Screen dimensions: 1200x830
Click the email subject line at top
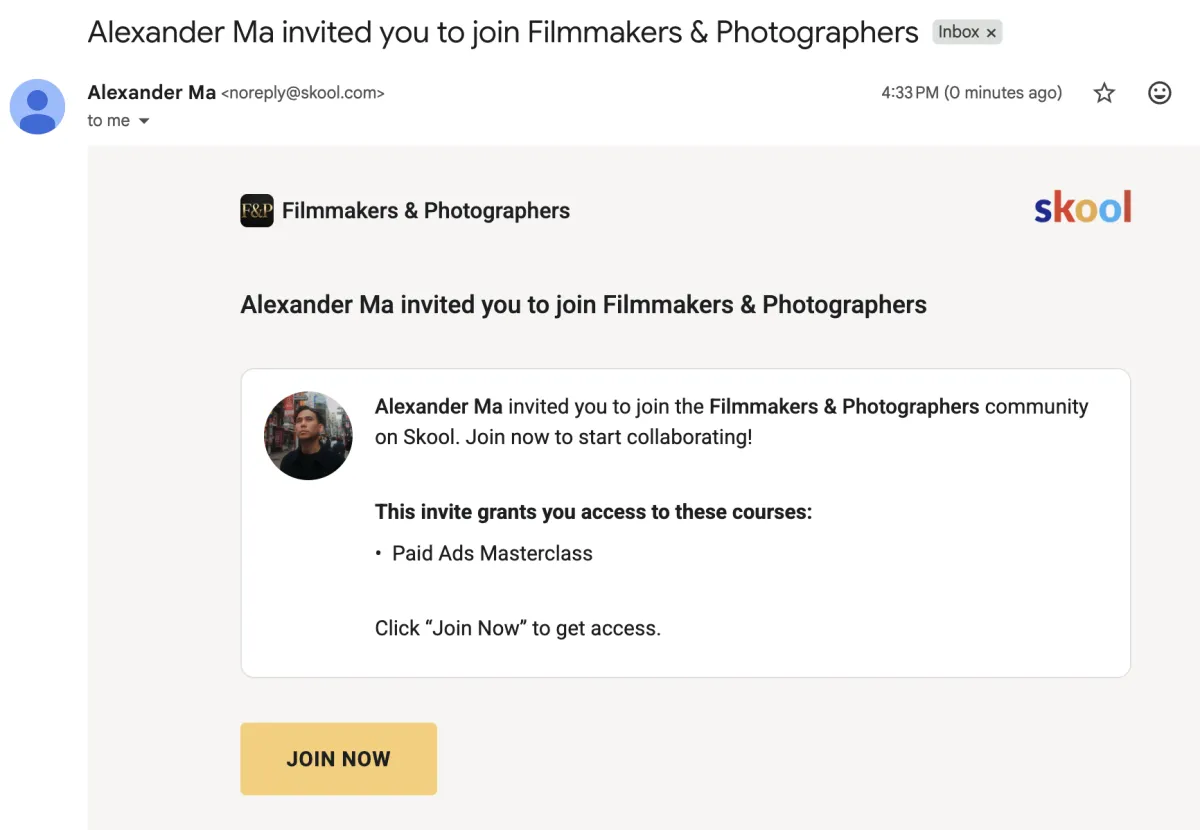click(503, 32)
